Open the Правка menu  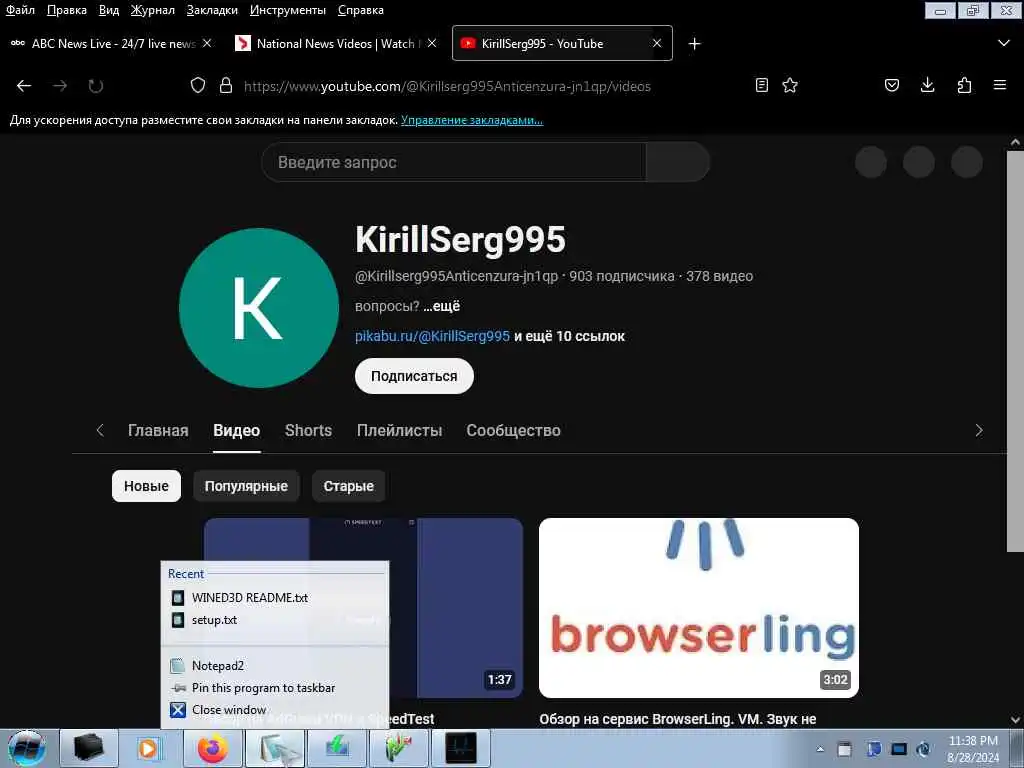[67, 10]
